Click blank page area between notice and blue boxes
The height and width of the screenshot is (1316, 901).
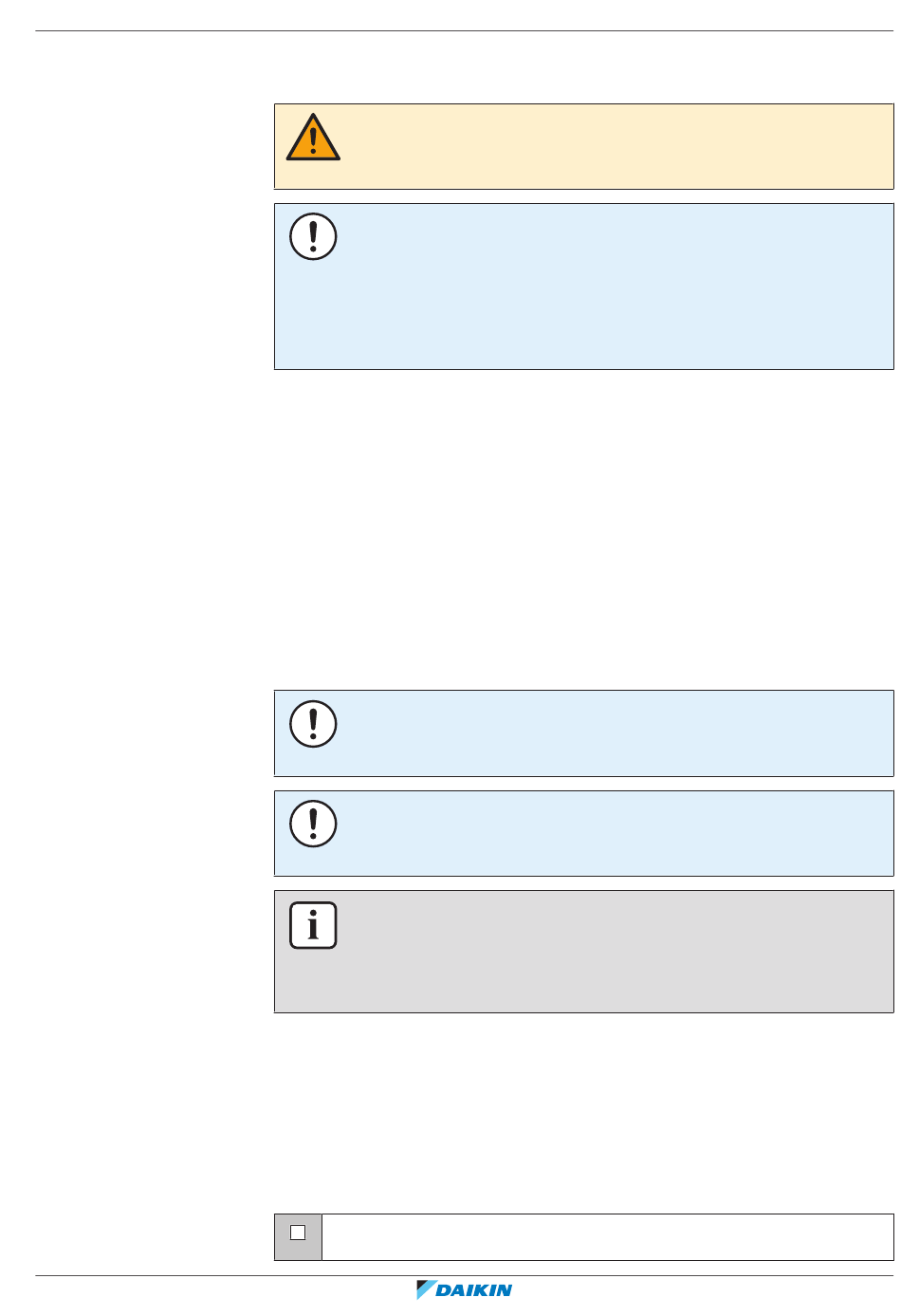tap(583, 529)
